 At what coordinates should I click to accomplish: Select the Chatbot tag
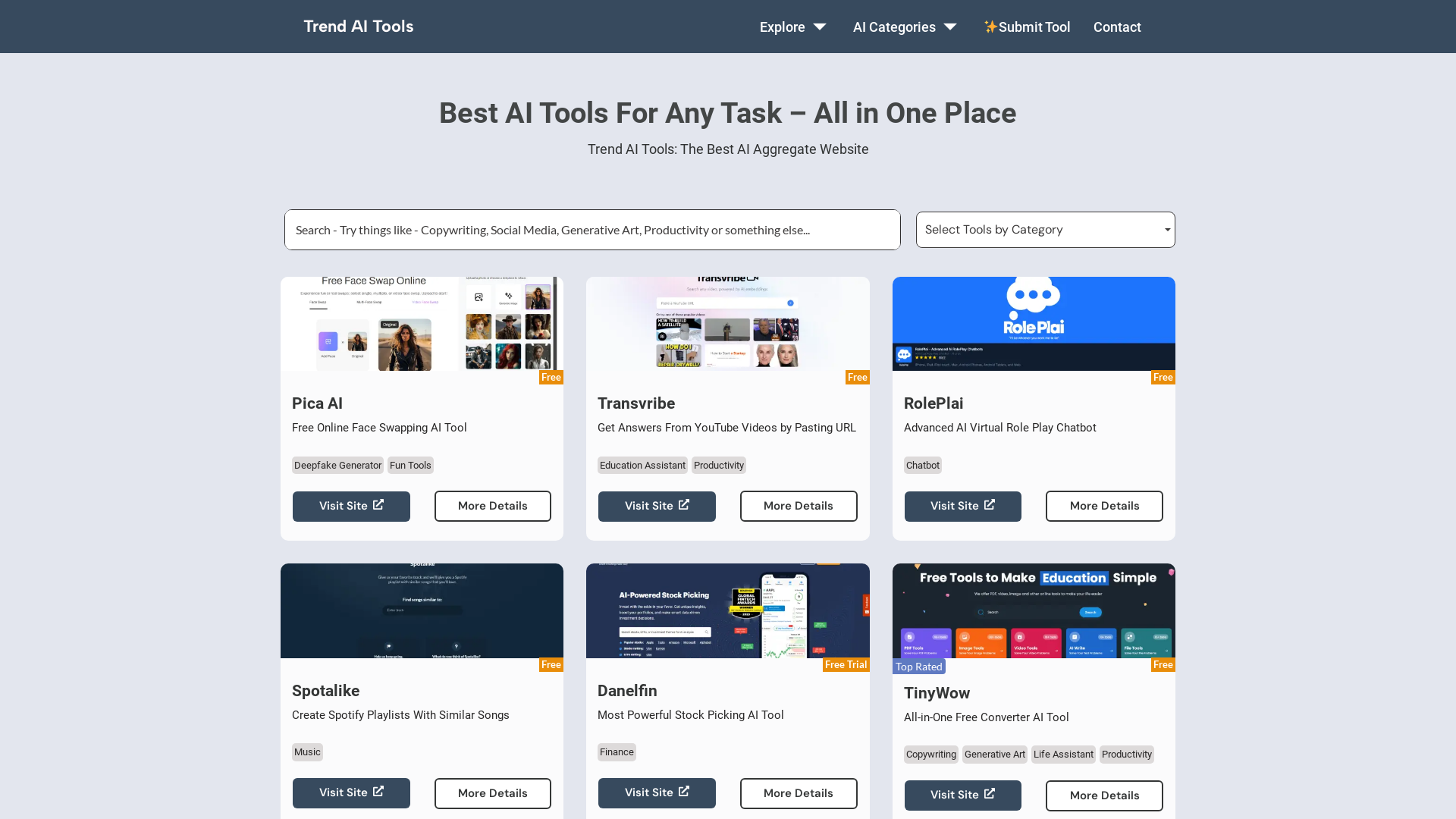point(923,466)
